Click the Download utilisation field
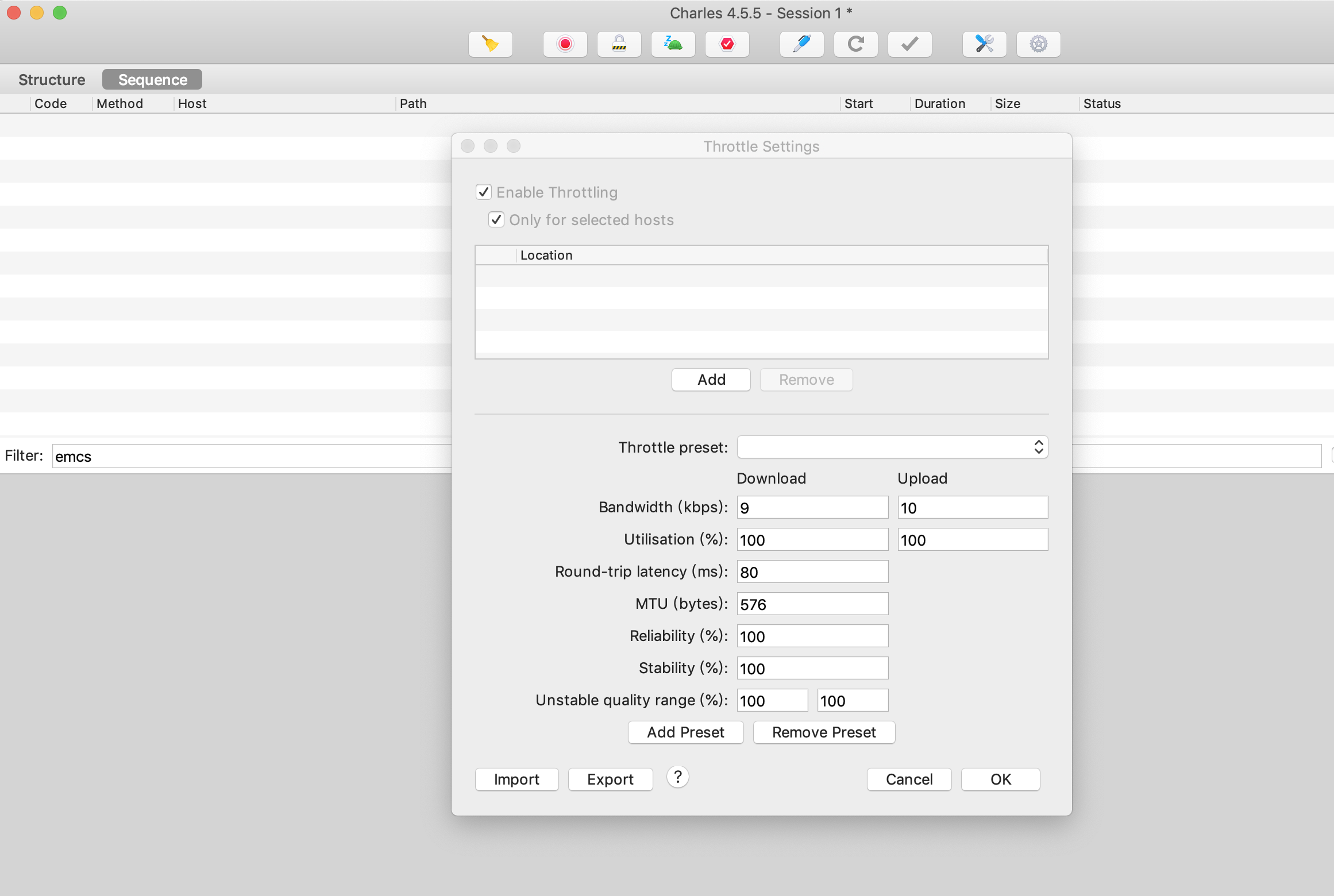The height and width of the screenshot is (896, 1334). coord(812,539)
